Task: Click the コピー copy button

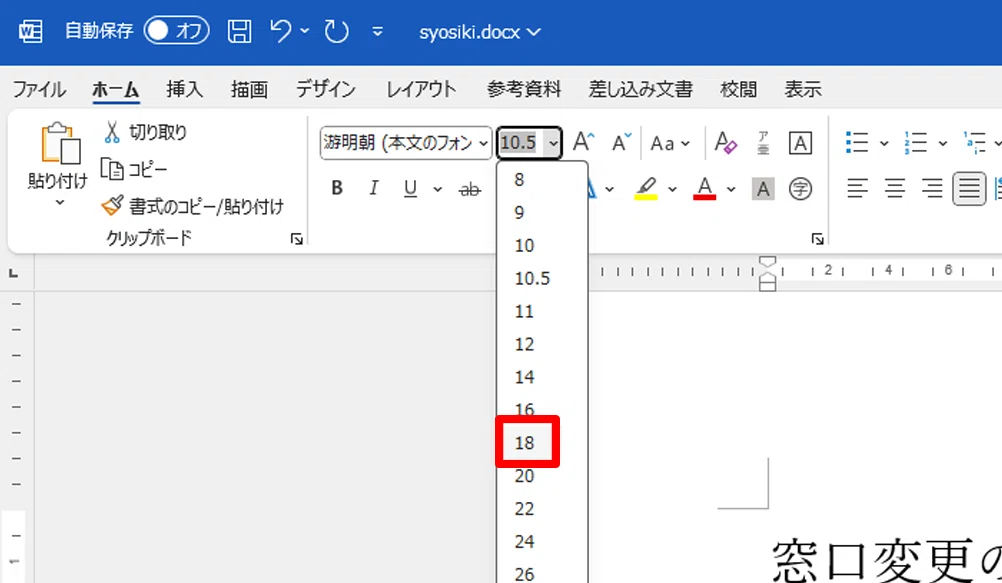Action: [x=134, y=169]
